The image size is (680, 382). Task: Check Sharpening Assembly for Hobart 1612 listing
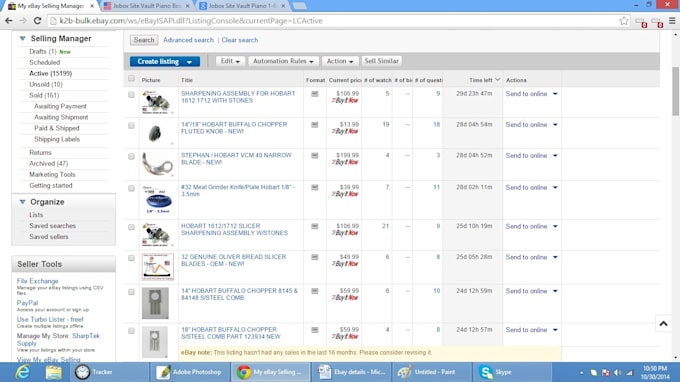131,95
